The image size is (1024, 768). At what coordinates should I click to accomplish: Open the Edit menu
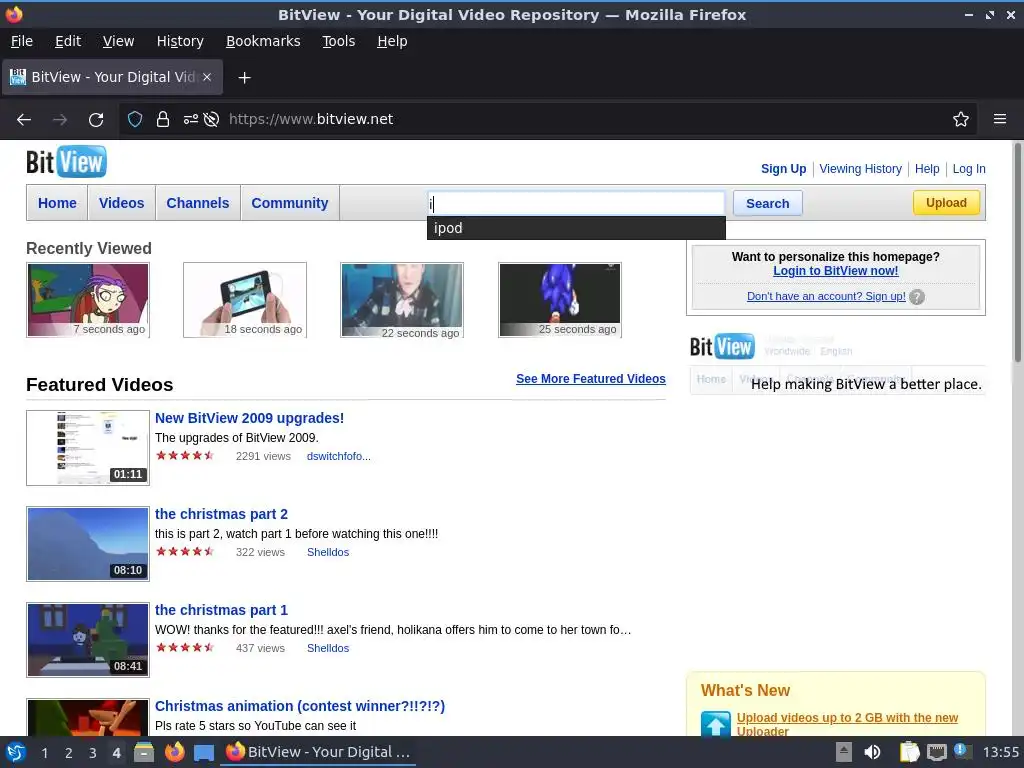[68, 41]
